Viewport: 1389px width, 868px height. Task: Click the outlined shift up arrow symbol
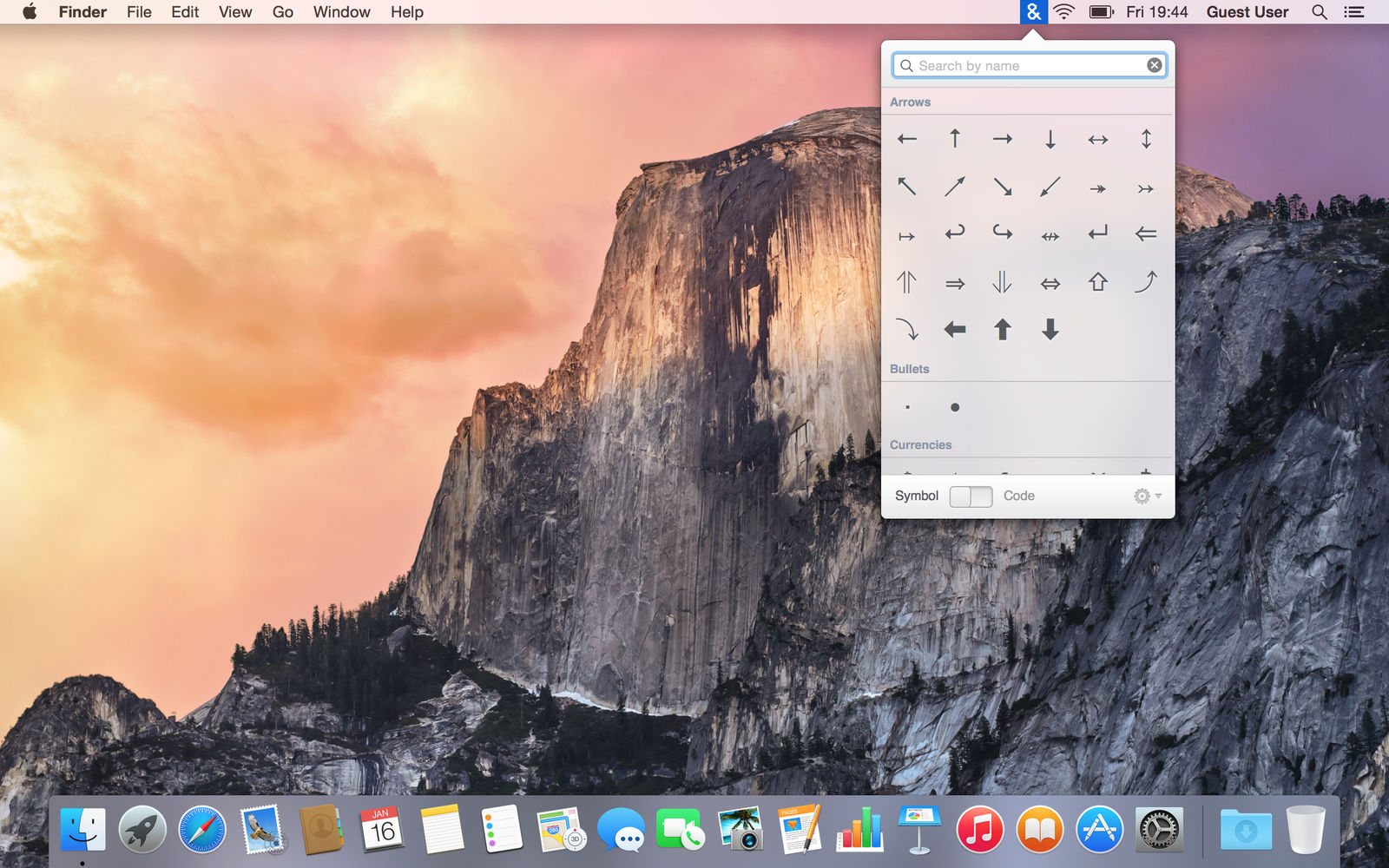tap(1098, 282)
